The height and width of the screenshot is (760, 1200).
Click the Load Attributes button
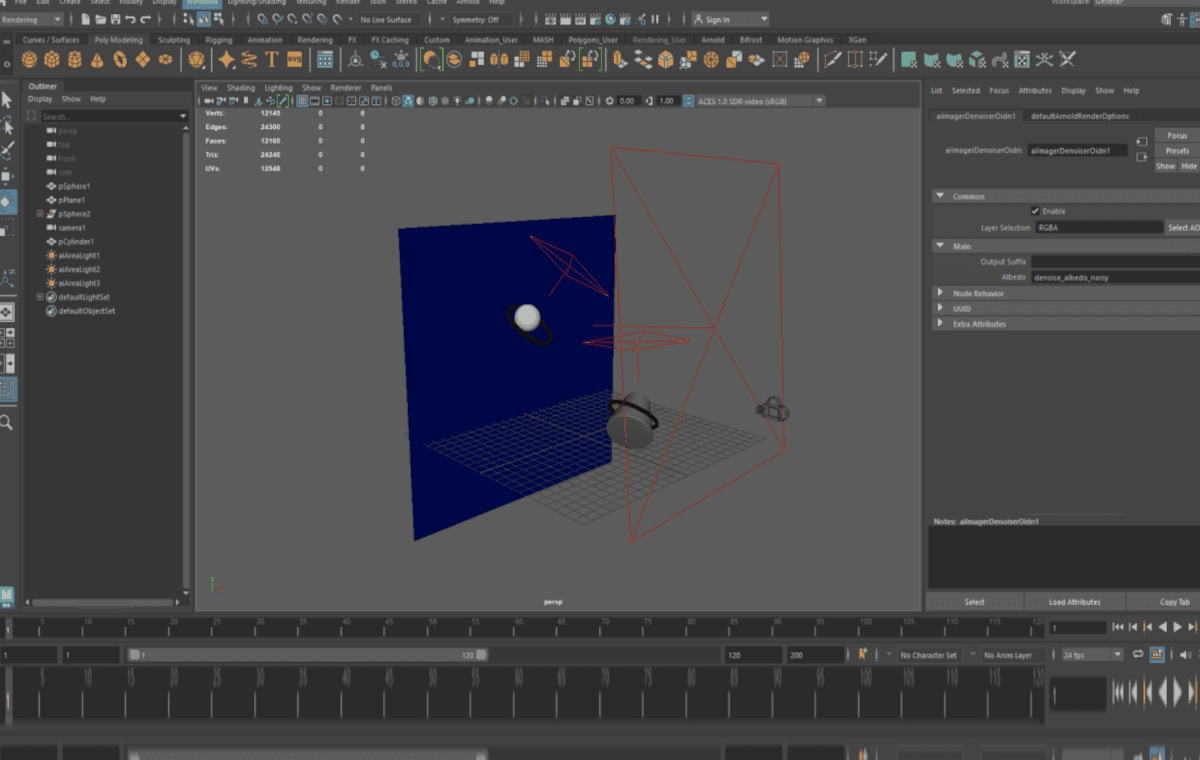click(1074, 602)
